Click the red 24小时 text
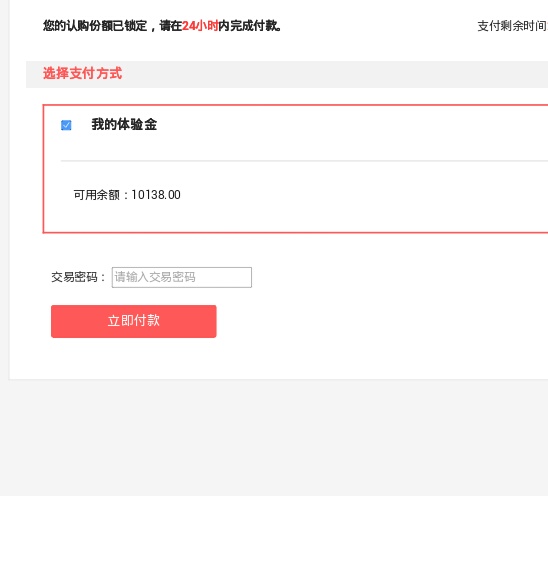 [200, 26]
